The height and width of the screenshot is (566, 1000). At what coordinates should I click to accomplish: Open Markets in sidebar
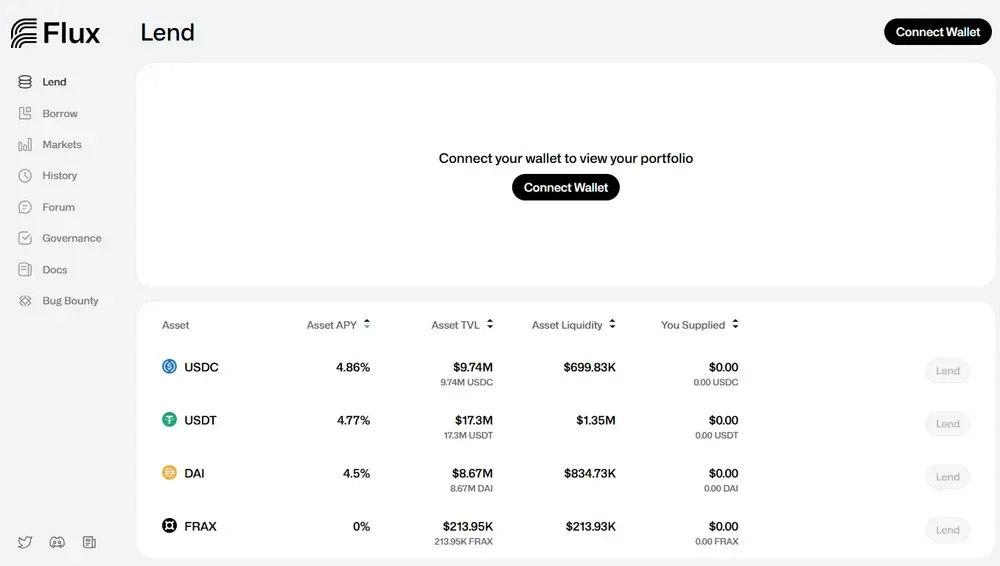pos(62,144)
